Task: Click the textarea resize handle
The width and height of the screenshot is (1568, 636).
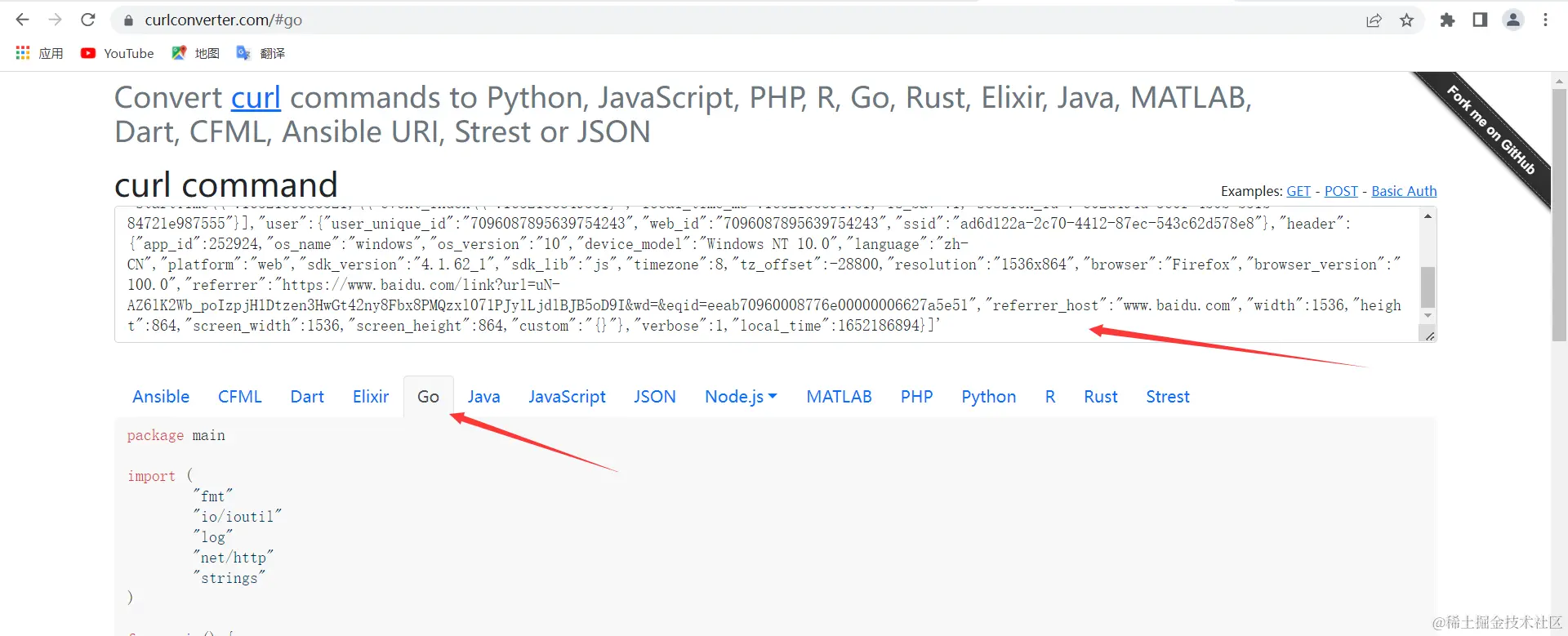Action: pyautogui.click(x=1429, y=336)
